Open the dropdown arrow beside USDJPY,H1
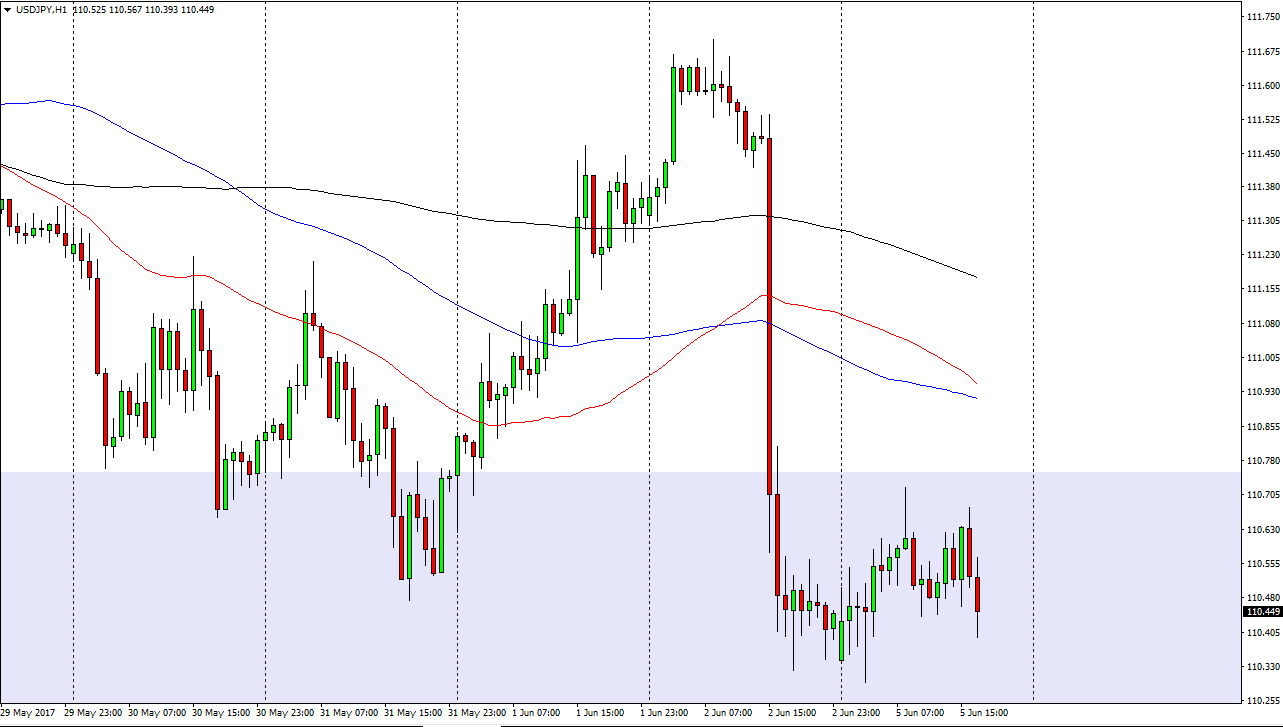The height and width of the screenshot is (727, 1283). click(8, 9)
